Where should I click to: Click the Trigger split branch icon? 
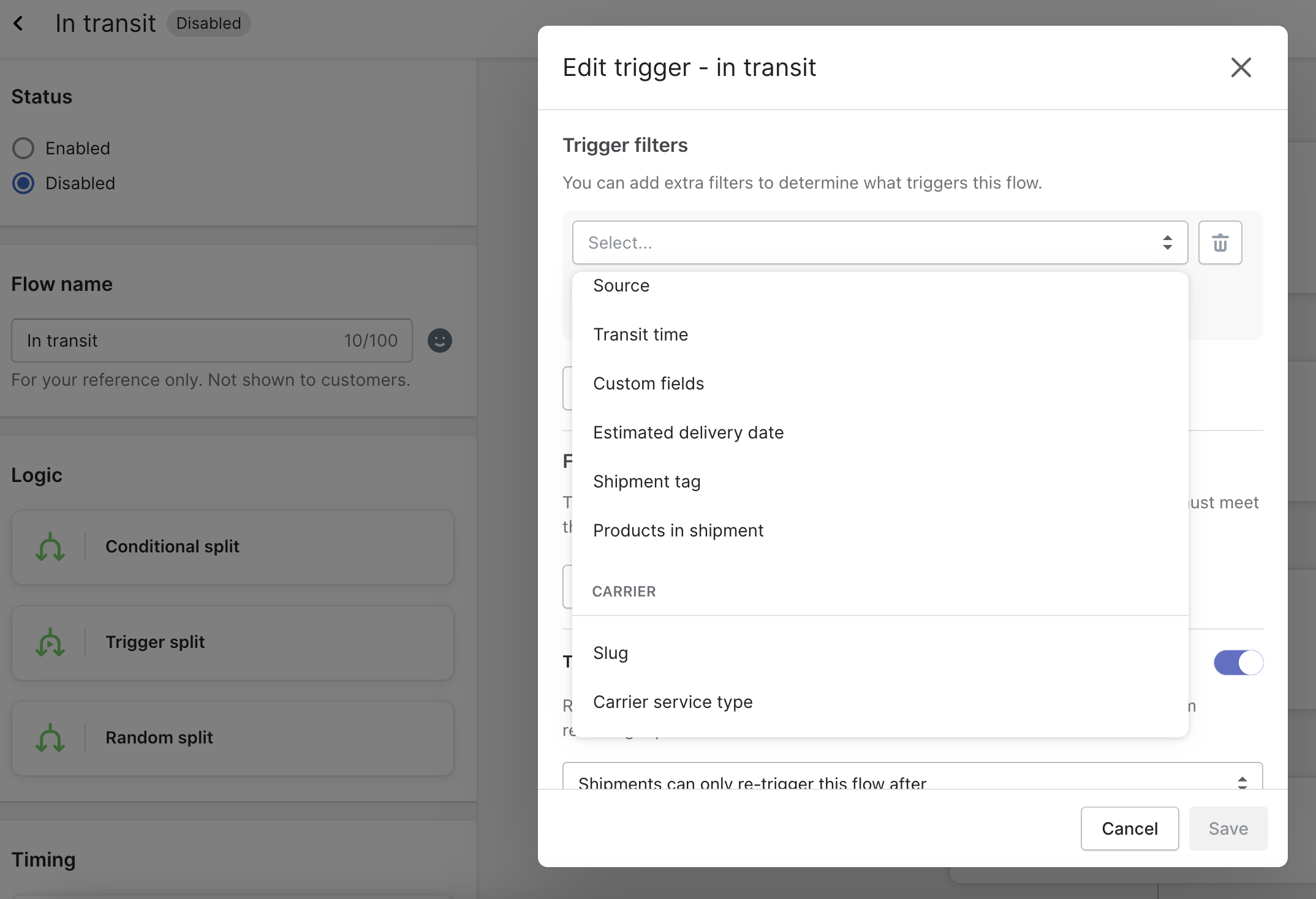[x=50, y=642]
